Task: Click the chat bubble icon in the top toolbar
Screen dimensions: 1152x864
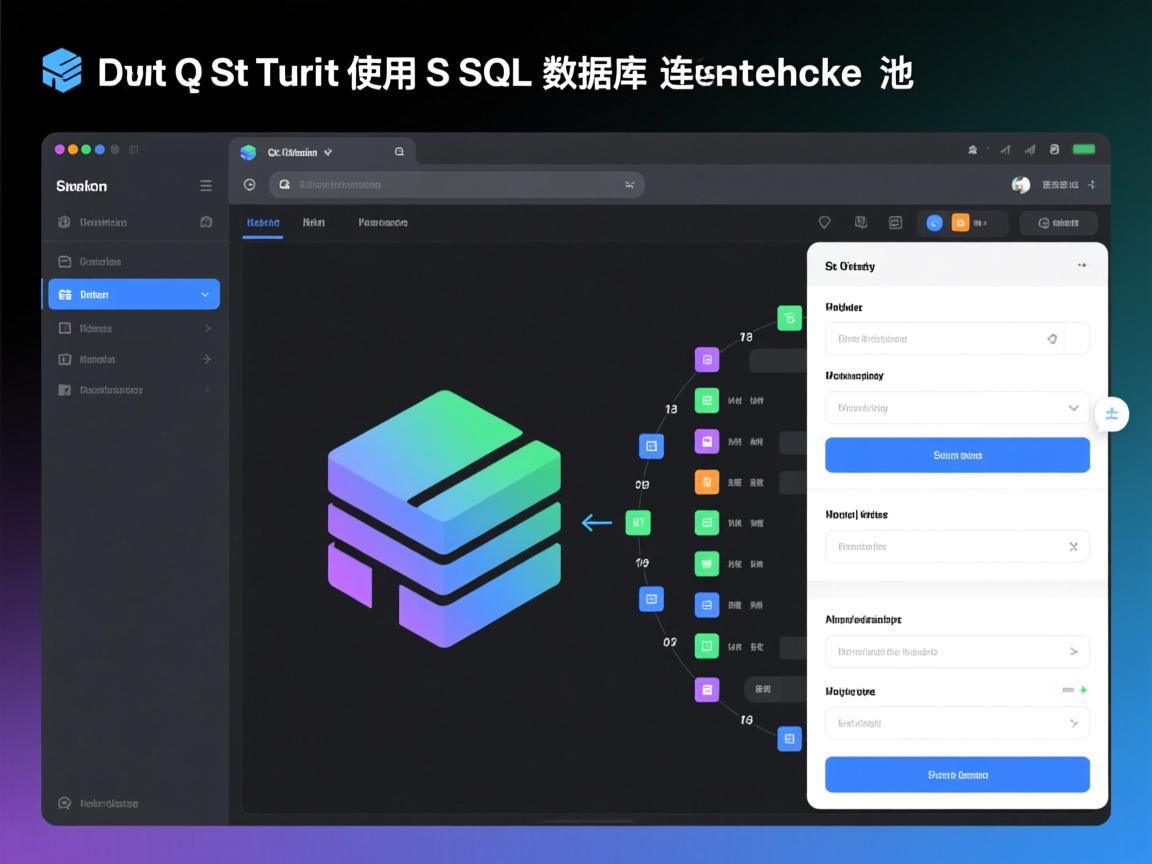Action: [x=895, y=222]
